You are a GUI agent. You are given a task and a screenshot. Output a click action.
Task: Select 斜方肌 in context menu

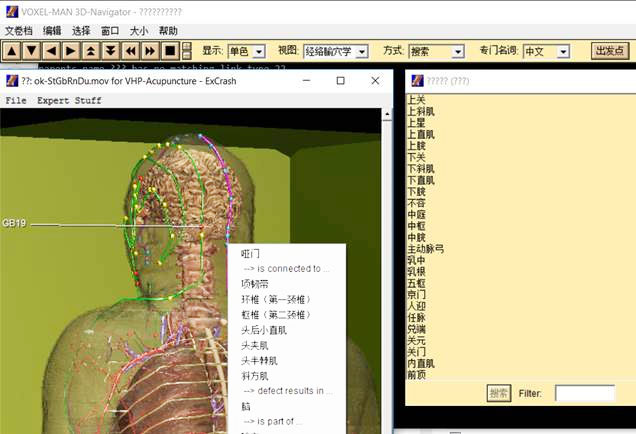click(255, 376)
